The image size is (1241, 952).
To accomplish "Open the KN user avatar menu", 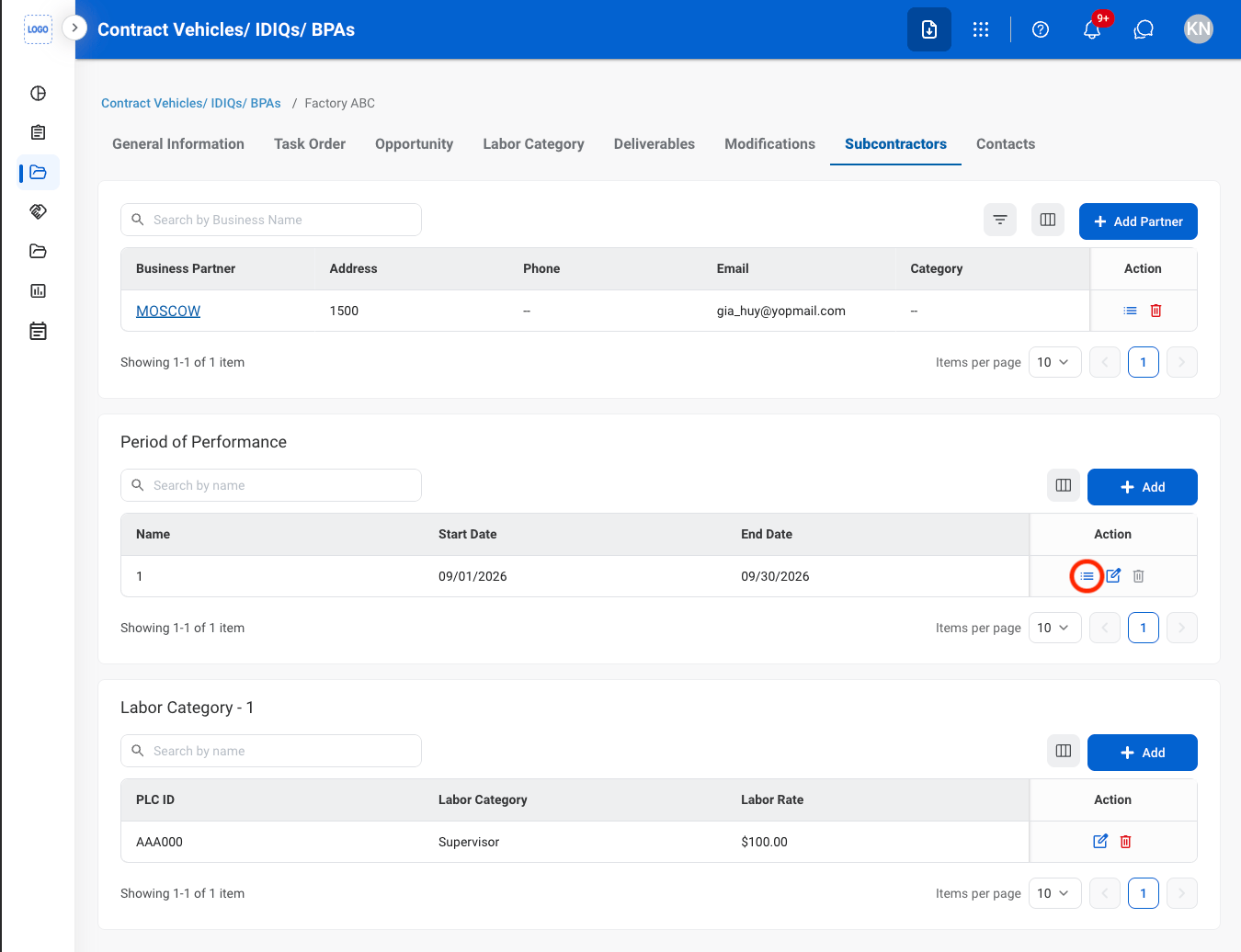I will click(x=1199, y=29).
